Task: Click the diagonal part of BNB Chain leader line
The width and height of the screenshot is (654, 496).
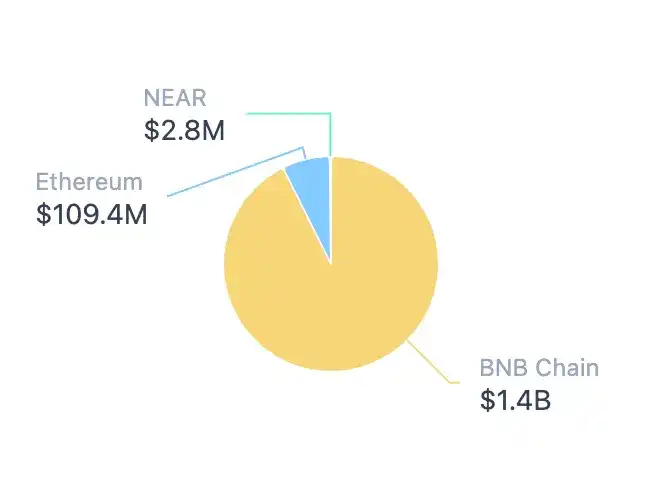Action: 430,362
